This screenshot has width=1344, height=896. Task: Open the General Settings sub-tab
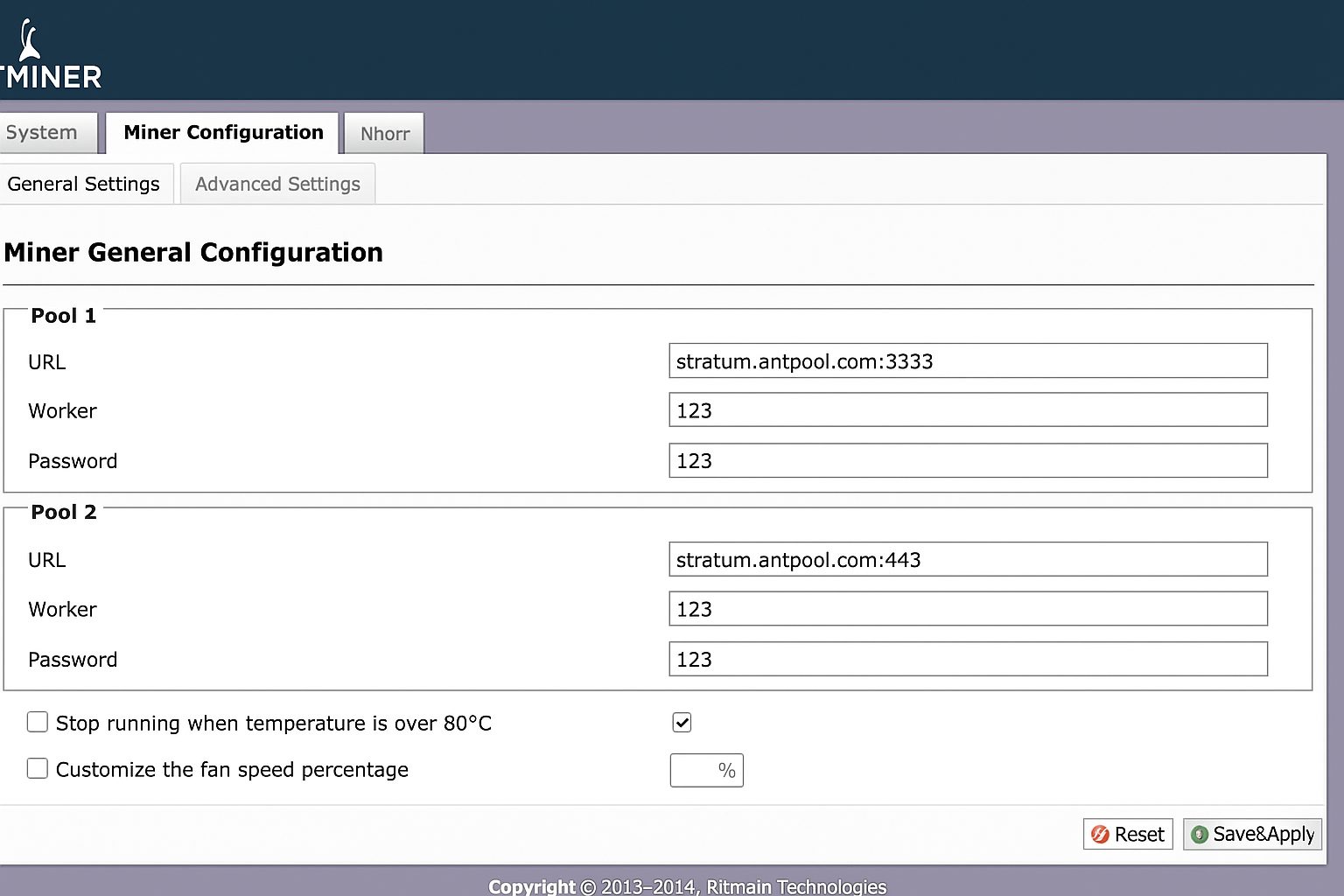coord(86,184)
